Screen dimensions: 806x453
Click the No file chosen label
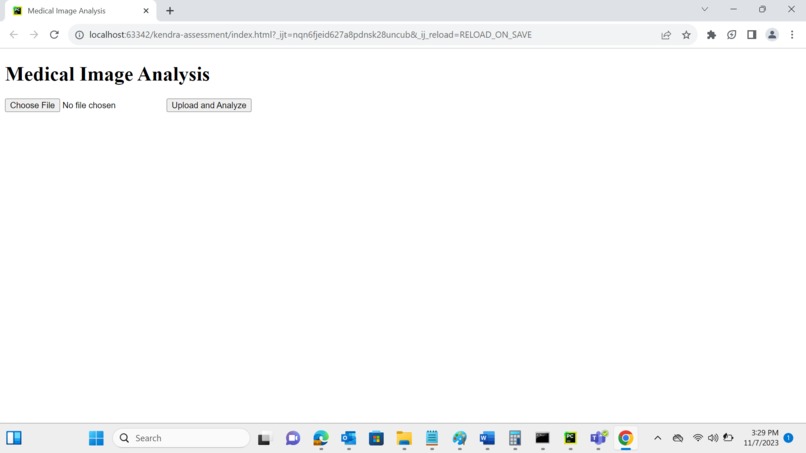tap(89, 105)
